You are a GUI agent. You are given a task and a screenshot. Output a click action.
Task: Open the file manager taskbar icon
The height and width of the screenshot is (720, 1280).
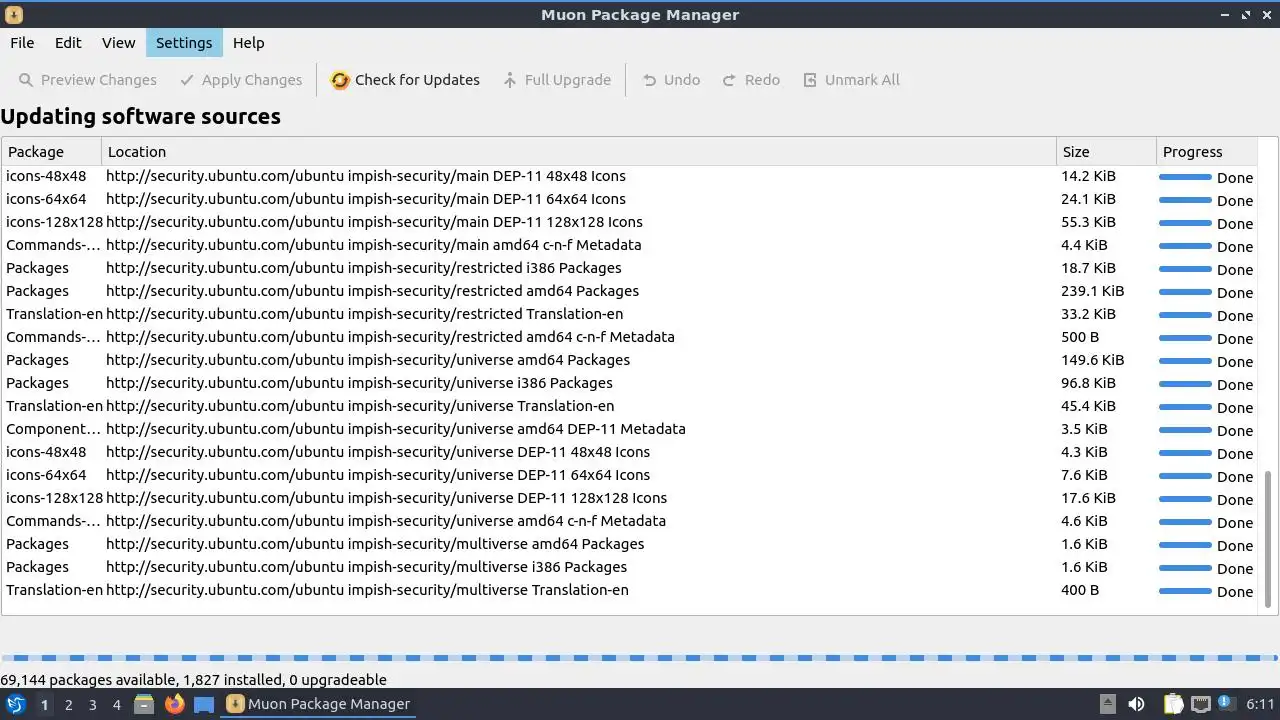pos(144,704)
